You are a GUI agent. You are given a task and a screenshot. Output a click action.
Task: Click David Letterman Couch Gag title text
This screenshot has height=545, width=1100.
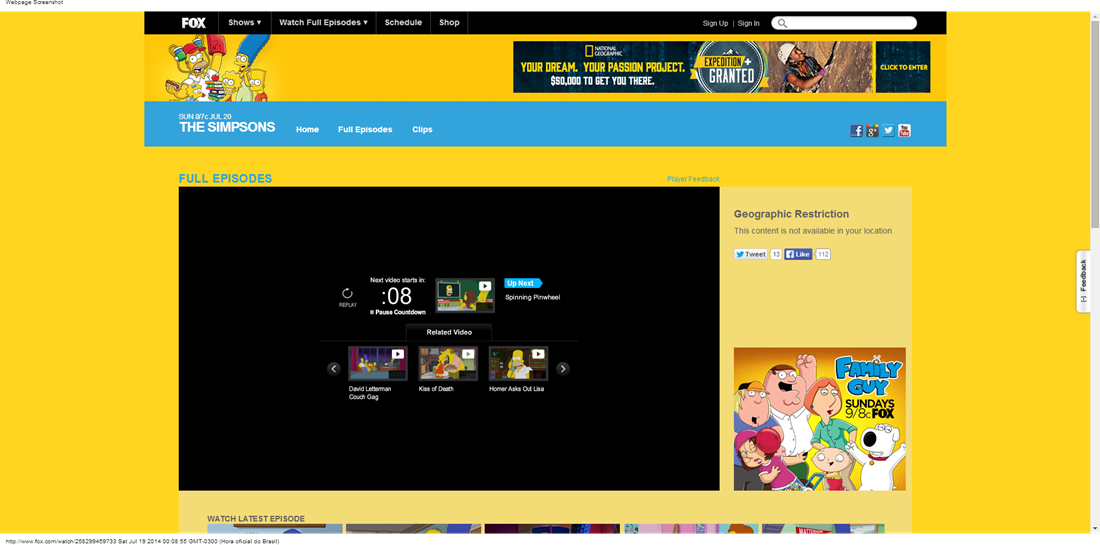tap(370, 393)
